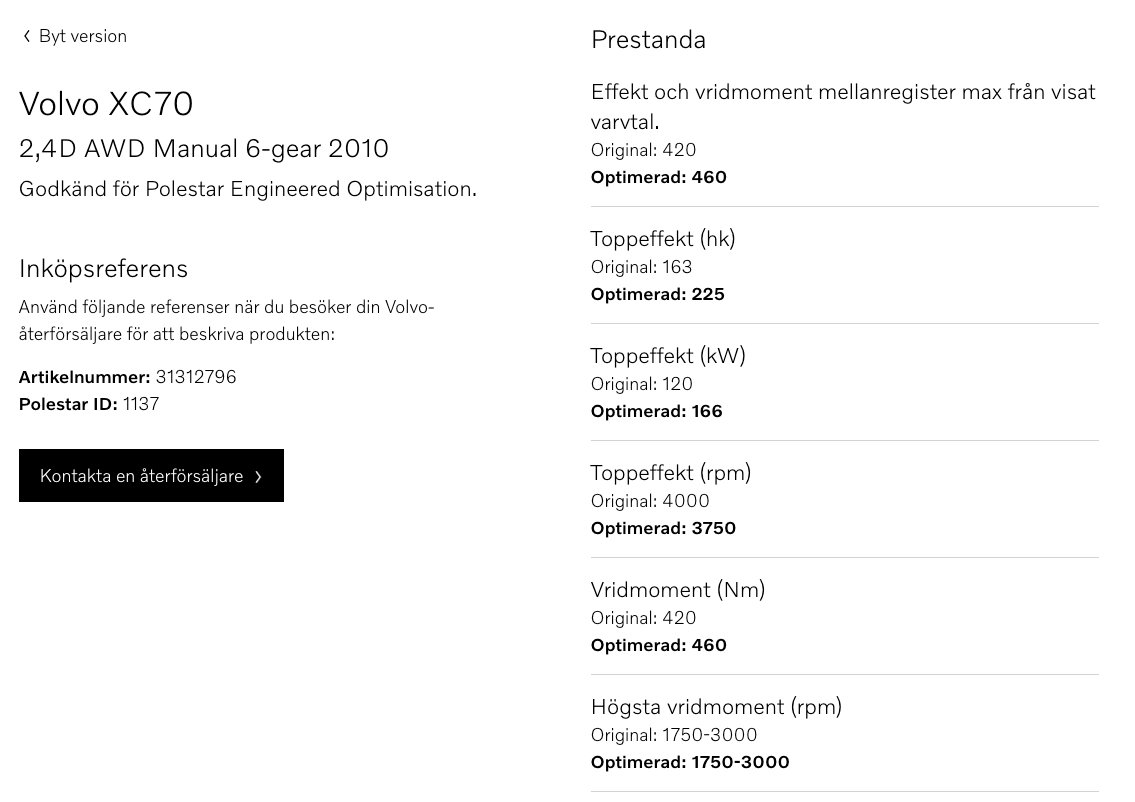Select the Inköpsreferens heading
This screenshot has height=802, width=1135.
(104, 268)
